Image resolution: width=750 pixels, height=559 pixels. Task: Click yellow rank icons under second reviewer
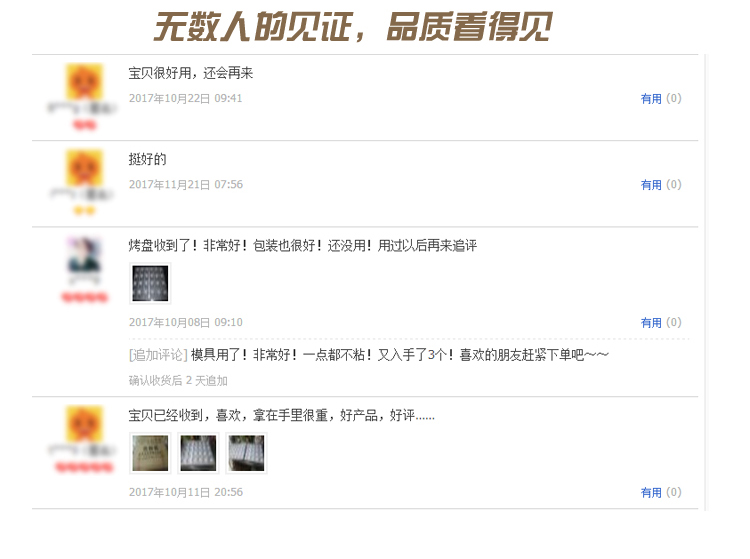[85, 210]
